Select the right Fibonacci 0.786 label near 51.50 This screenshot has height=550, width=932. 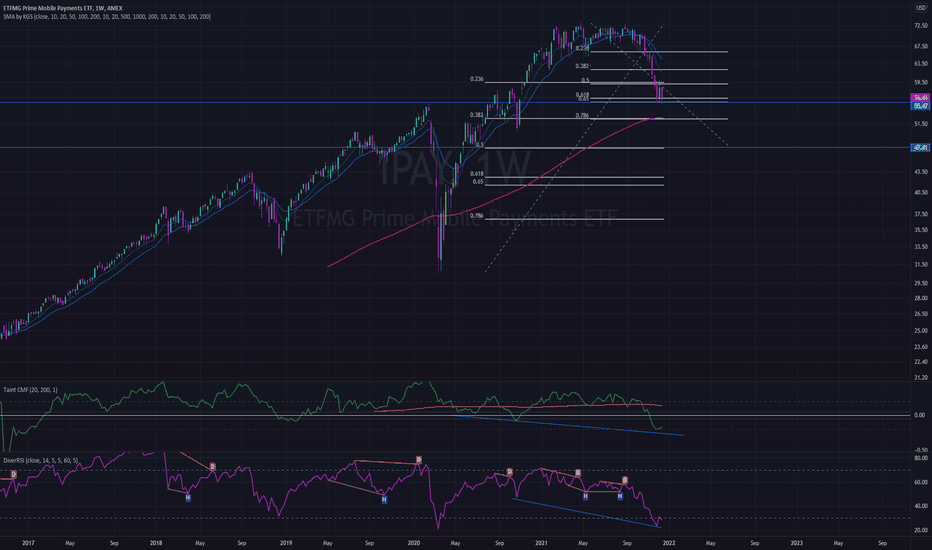(x=582, y=116)
